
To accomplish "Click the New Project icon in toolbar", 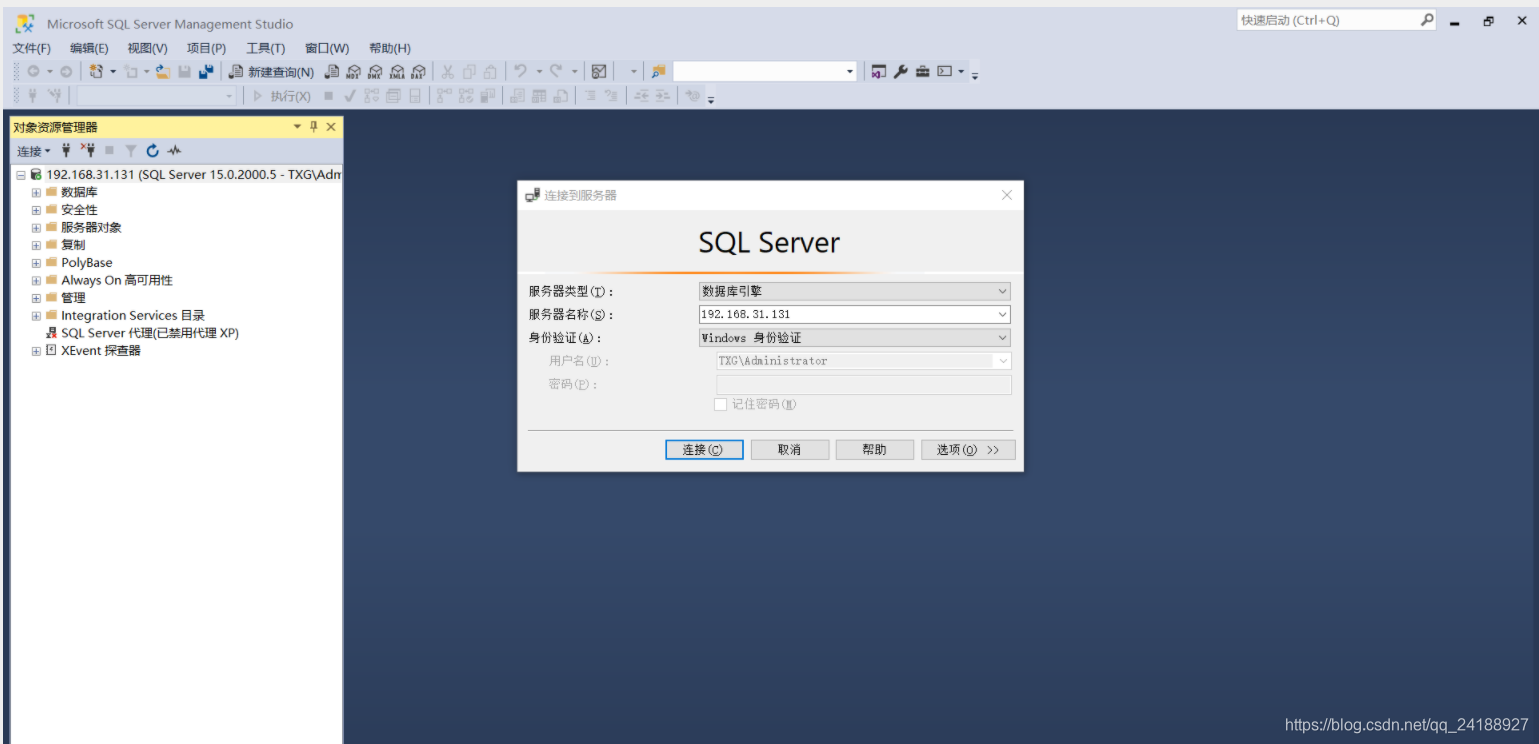I will click(x=97, y=72).
